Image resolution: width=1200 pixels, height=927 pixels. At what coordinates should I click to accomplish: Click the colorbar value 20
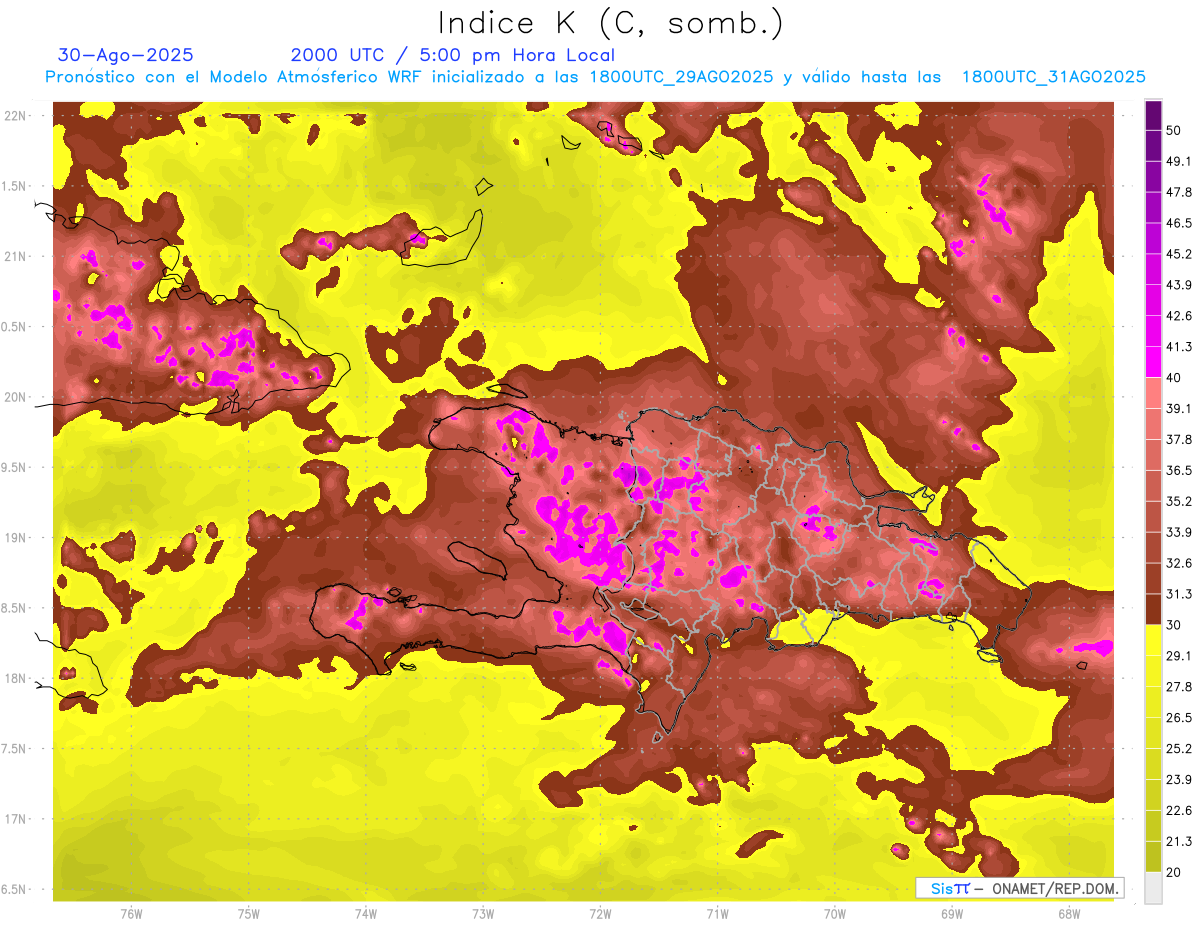(x=1174, y=872)
